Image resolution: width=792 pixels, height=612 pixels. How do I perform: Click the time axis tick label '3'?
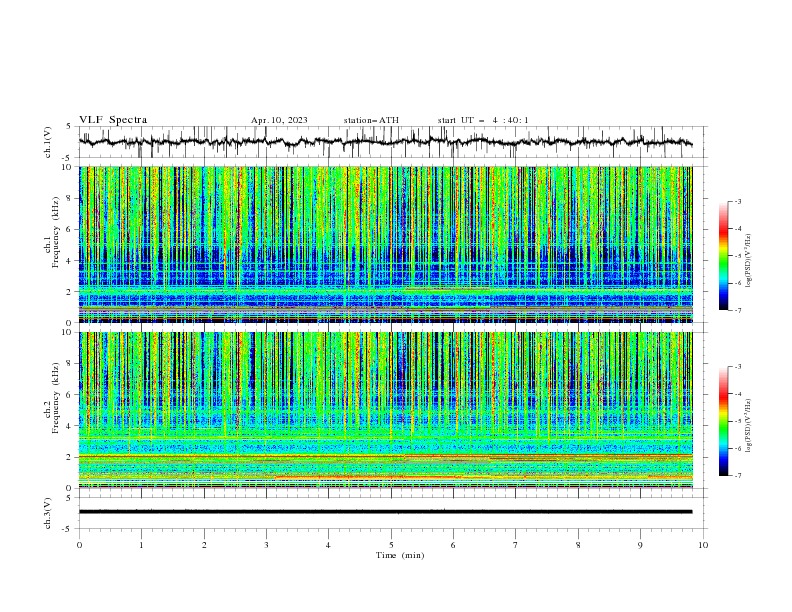tap(266, 545)
